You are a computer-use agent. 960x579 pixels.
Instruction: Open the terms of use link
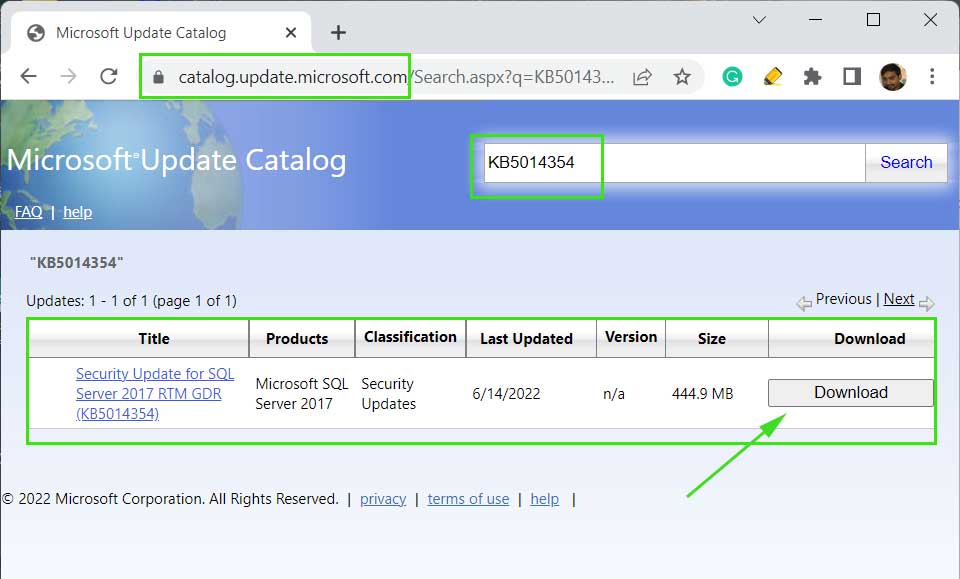468,499
